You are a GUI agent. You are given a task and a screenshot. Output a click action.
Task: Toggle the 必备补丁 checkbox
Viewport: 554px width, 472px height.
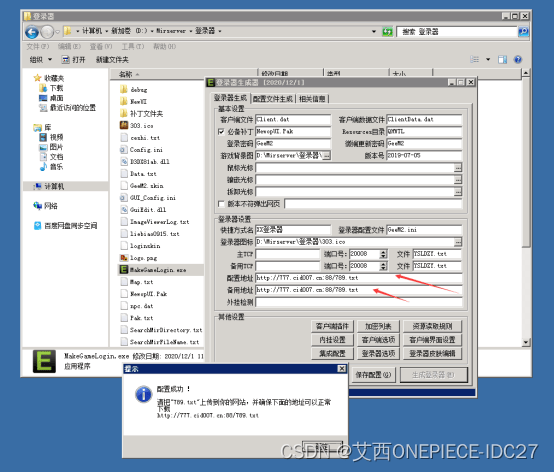pyautogui.click(x=221, y=132)
